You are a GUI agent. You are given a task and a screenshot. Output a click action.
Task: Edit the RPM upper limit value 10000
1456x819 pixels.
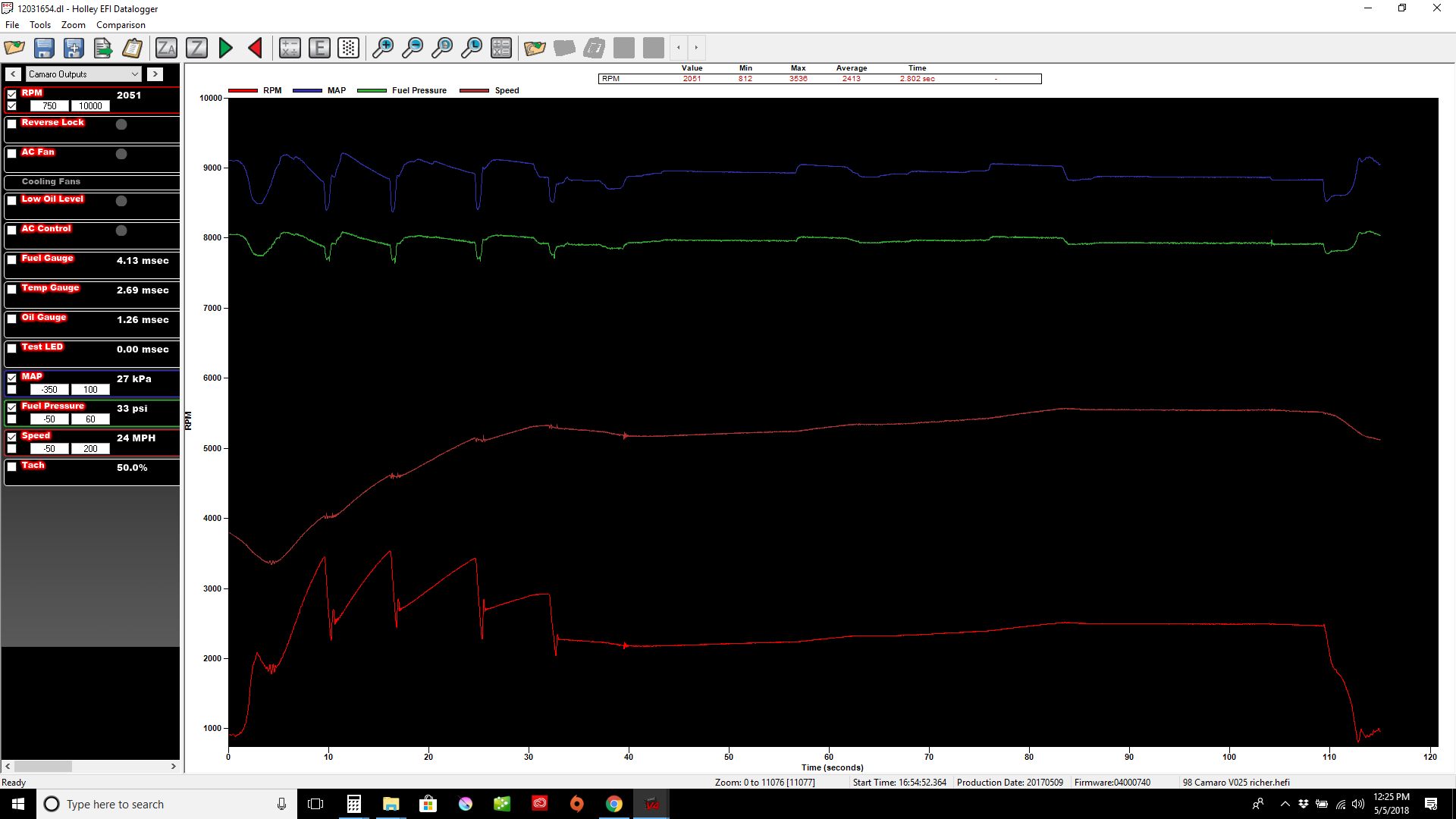(x=89, y=105)
